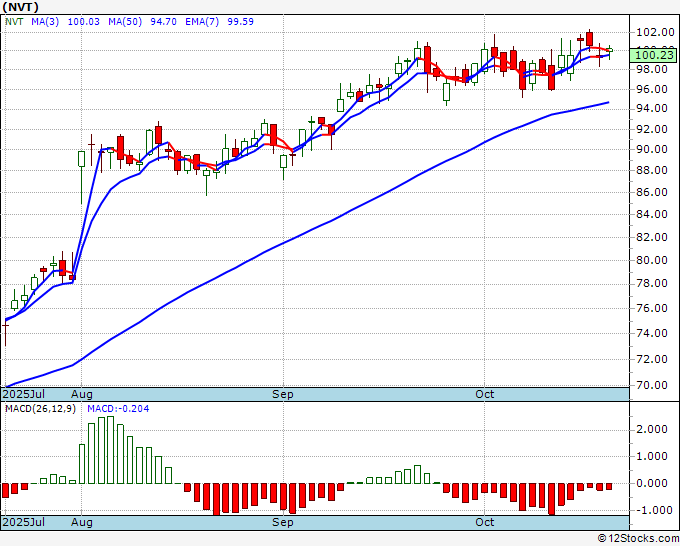680x546 pixels.
Task: Click the MA(50) legend label
Action: point(125,22)
